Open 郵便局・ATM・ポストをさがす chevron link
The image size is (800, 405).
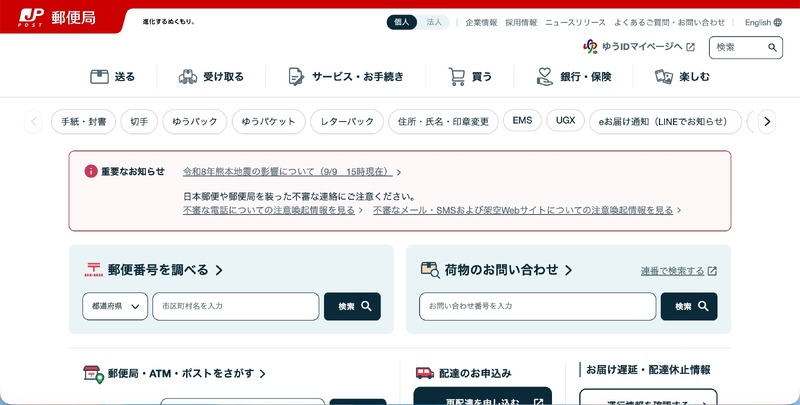click(262, 374)
